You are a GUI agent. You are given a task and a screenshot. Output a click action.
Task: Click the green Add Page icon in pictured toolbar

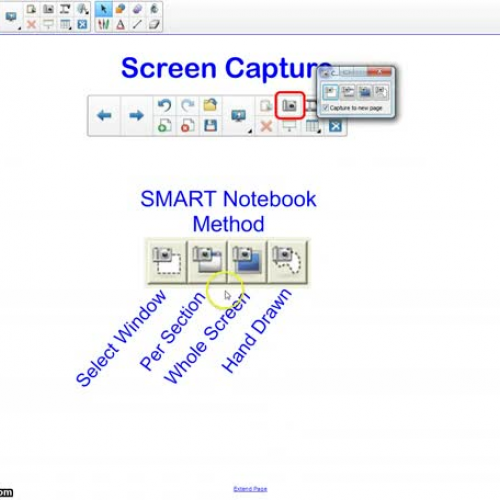164,126
